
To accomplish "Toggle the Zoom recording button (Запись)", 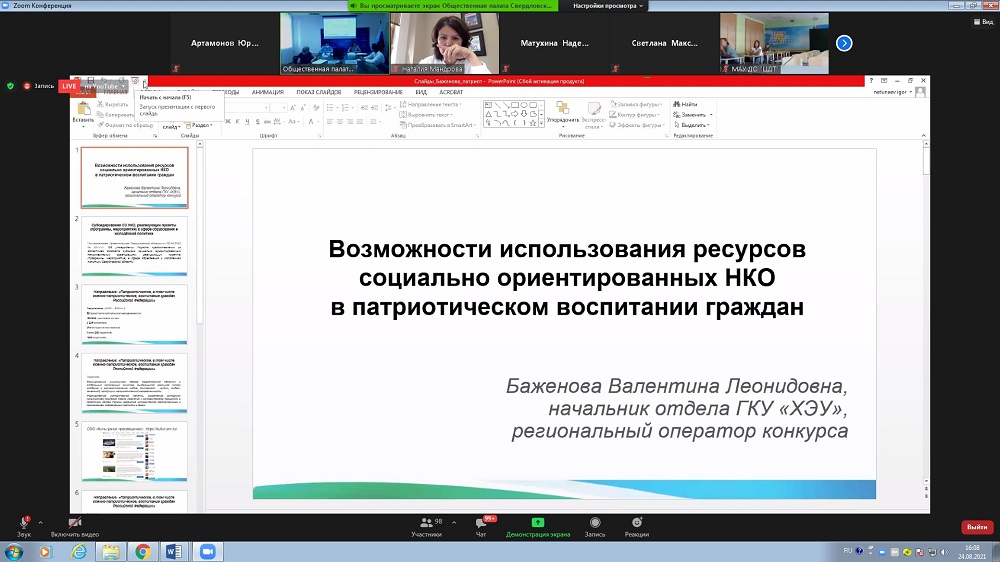I will click(x=594, y=526).
